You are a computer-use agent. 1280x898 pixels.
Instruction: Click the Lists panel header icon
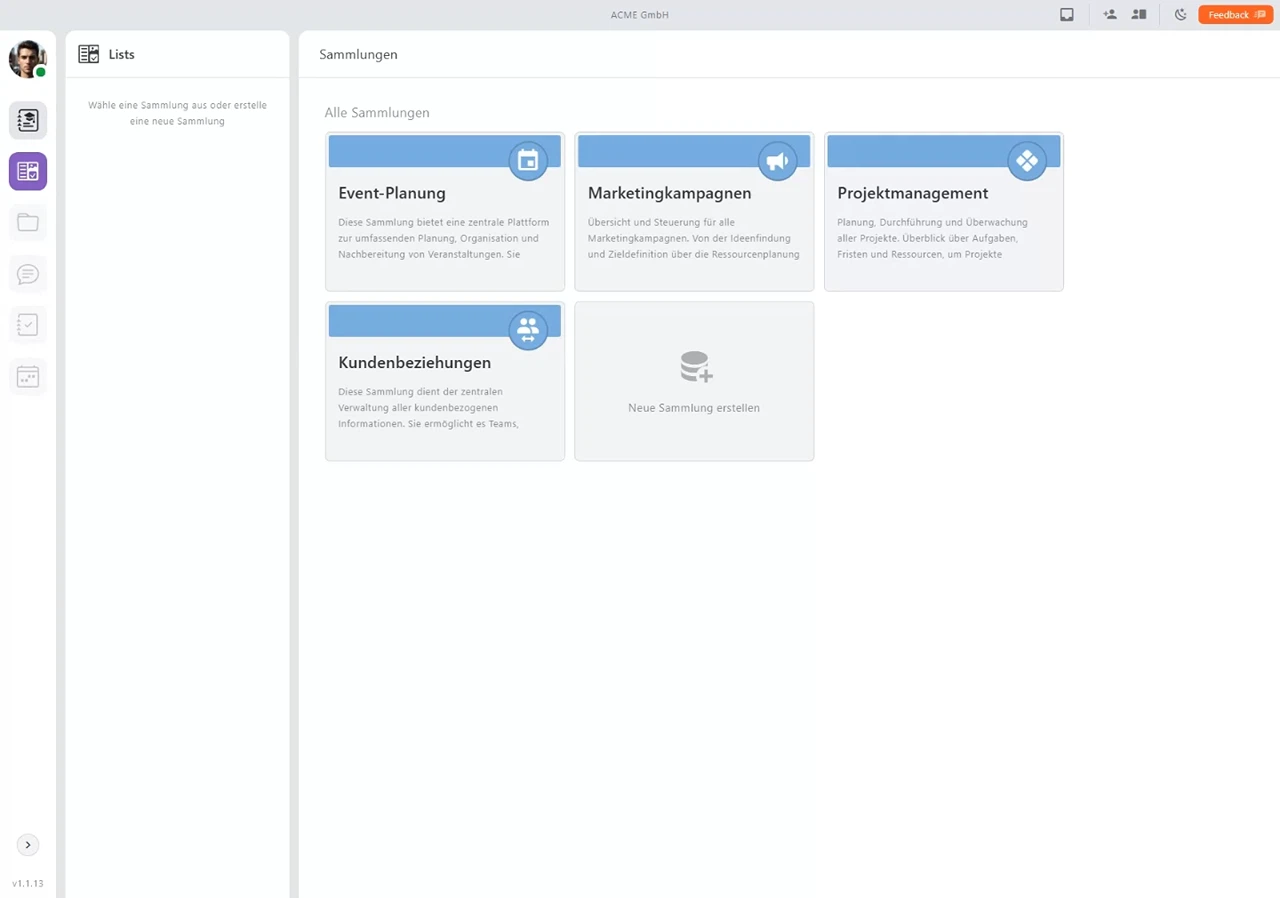coord(89,55)
